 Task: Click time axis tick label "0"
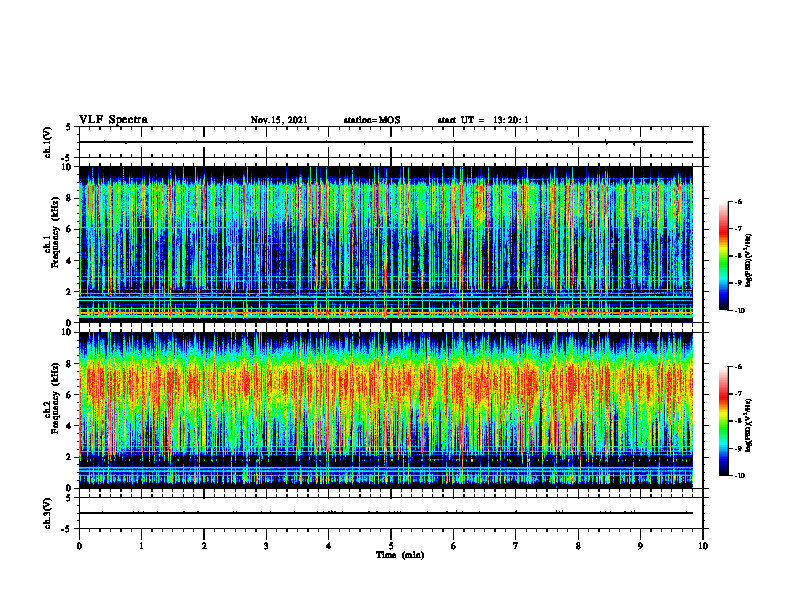point(79,546)
